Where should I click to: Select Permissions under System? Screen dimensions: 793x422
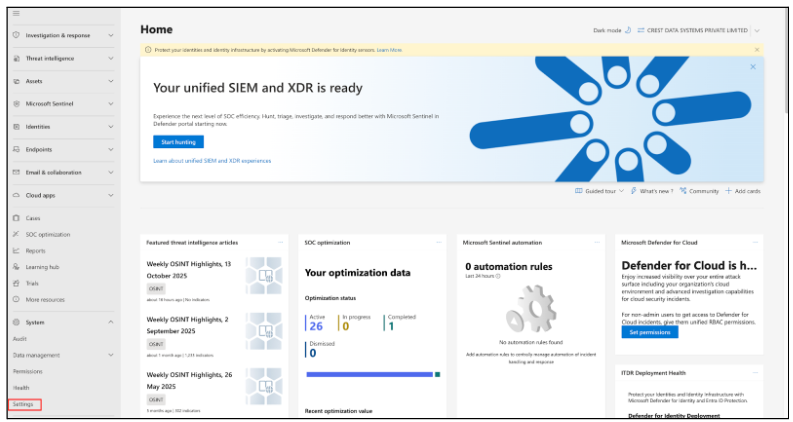(27, 371)
